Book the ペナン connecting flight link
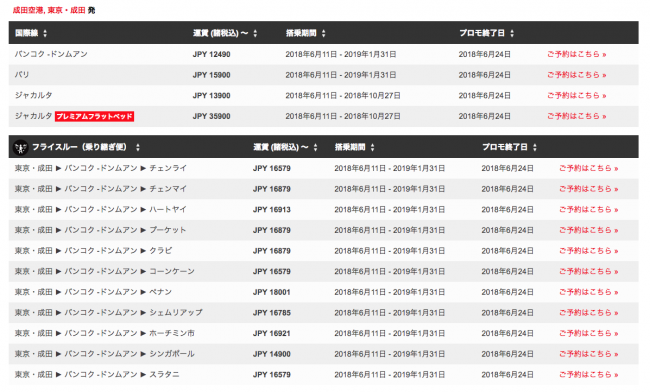Viewport: 650px width, 392px height. [x=589, y=292]
